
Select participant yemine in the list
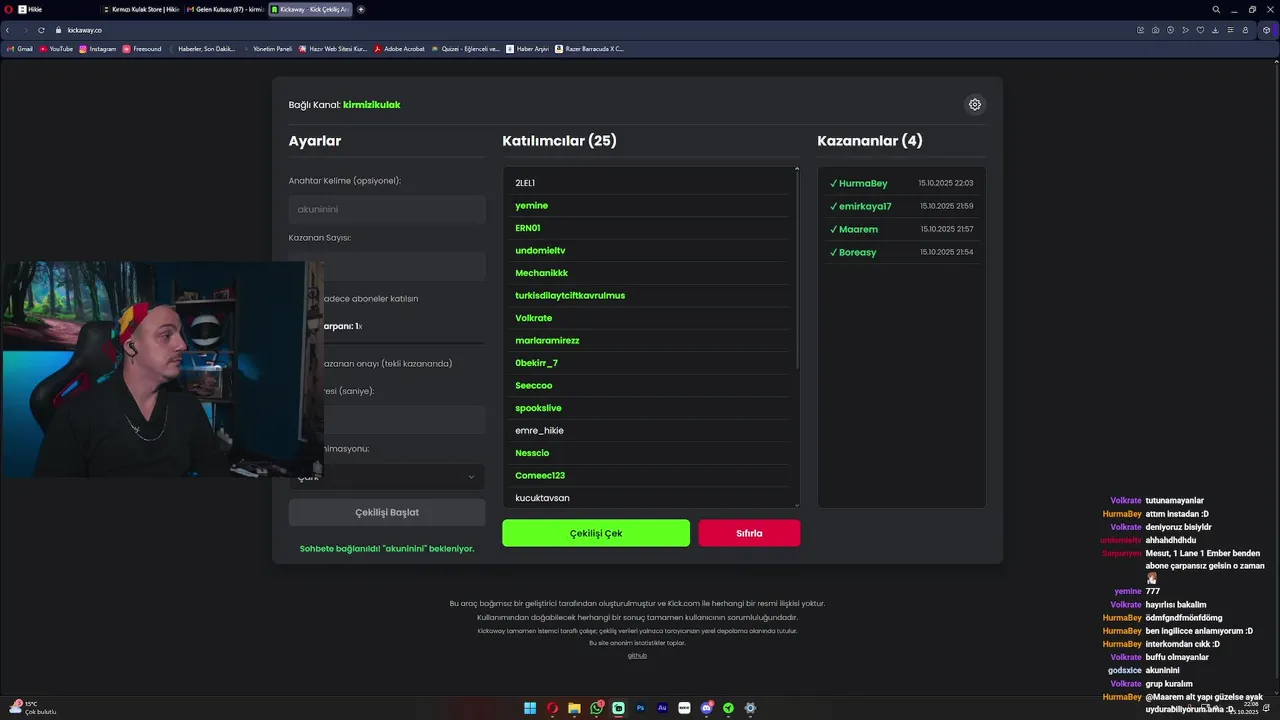click(x=650, y=205)
